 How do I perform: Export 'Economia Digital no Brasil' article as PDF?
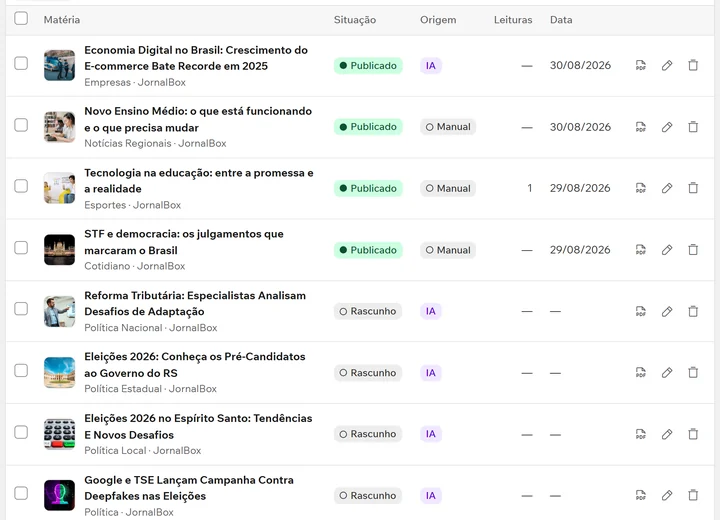coord(641,66)
